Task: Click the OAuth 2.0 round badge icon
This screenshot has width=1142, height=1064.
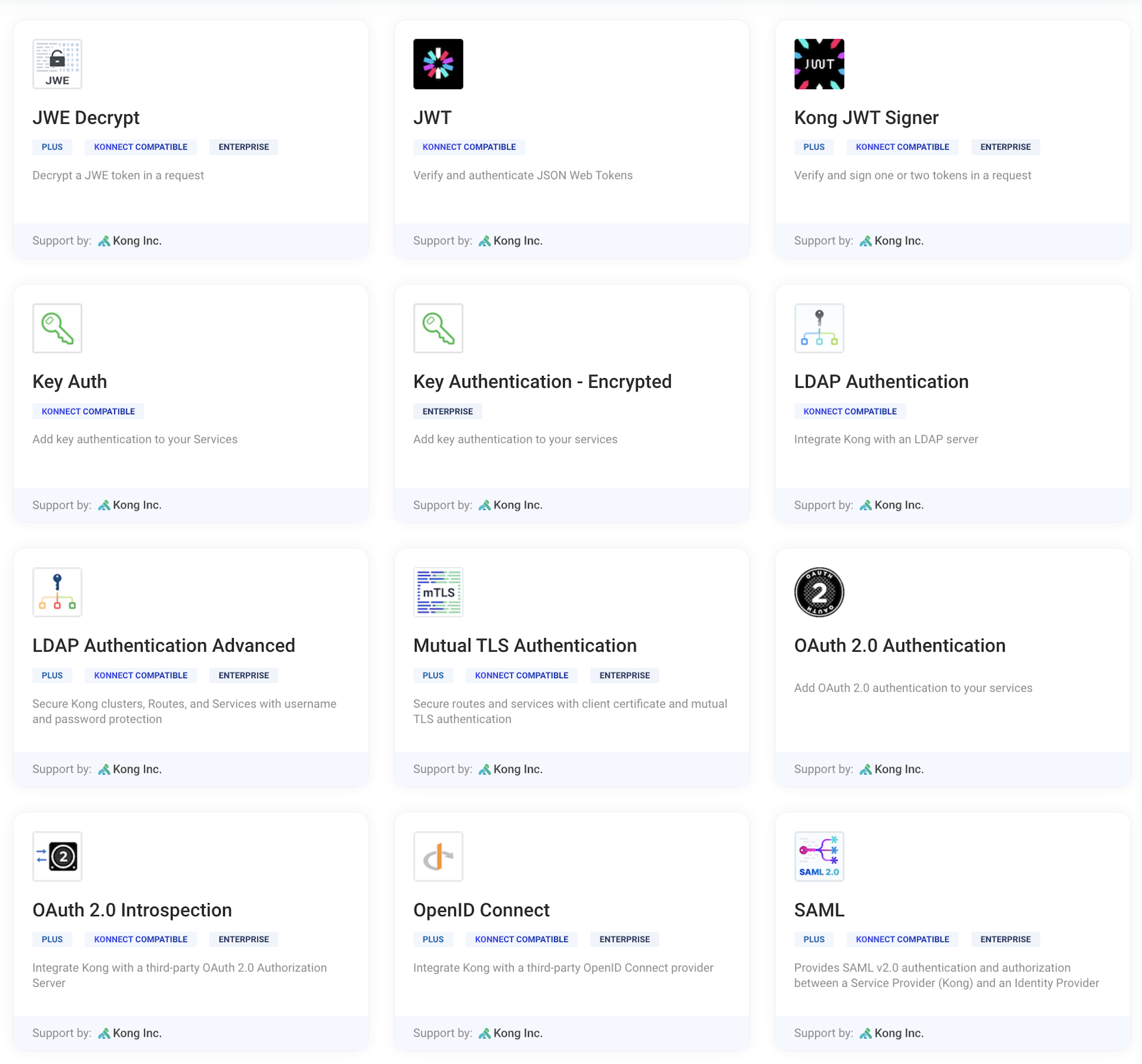Action: click(819, 592)
